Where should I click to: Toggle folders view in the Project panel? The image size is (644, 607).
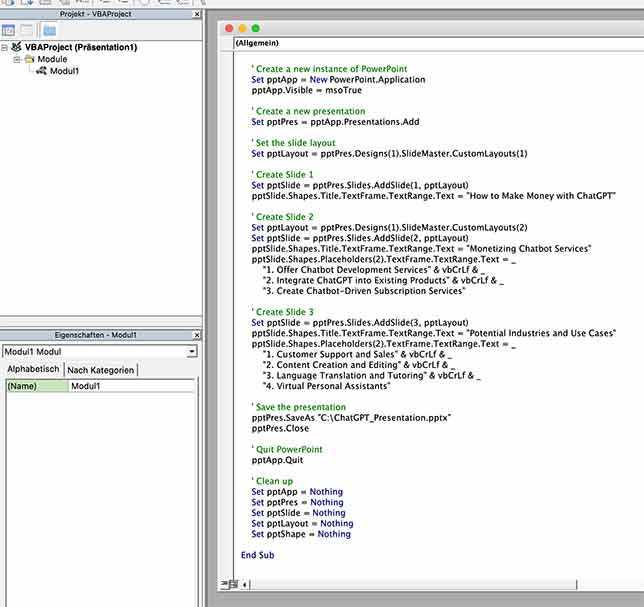click(x=49, y=30)
